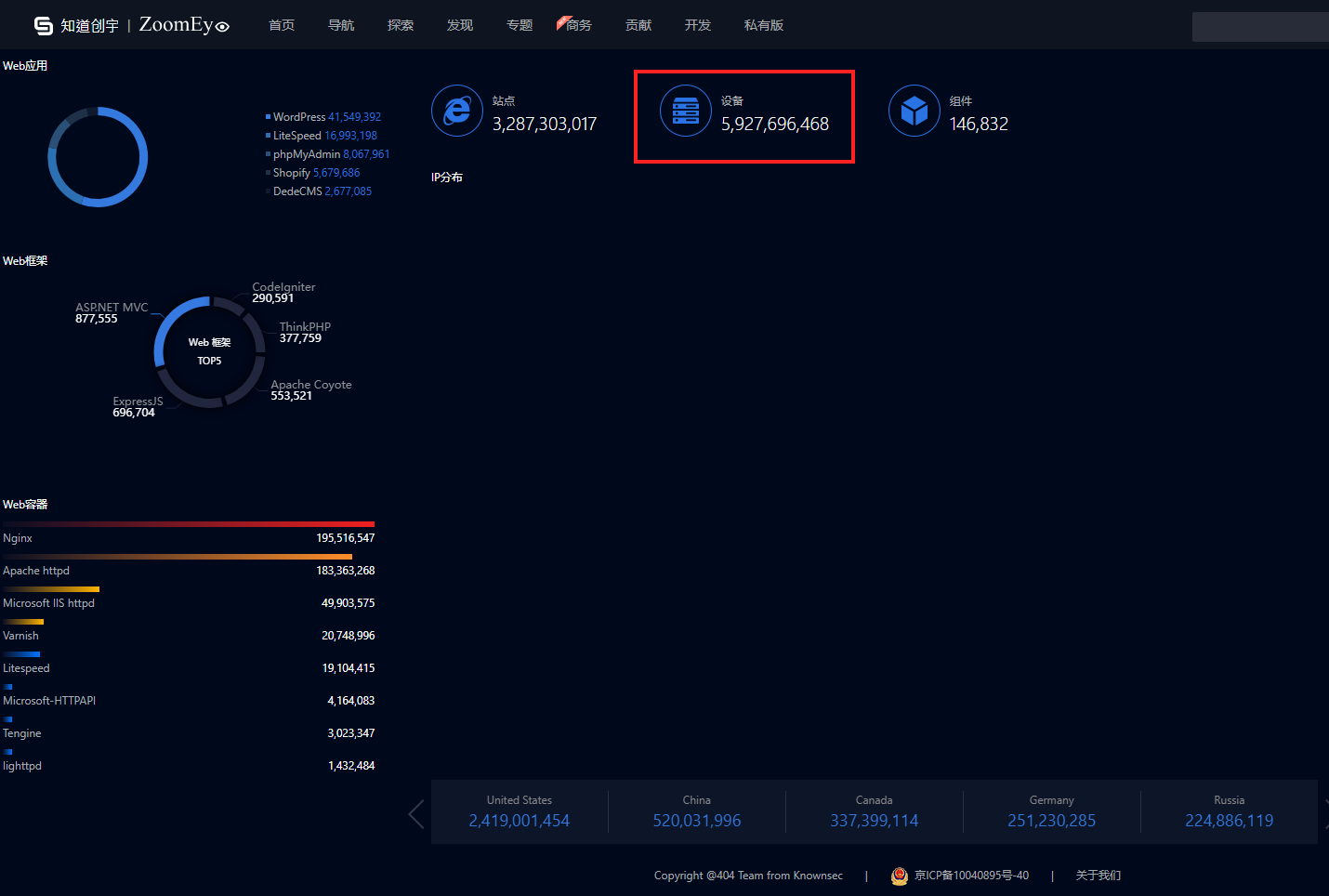
Task: Click the police badge icon in footer
Action: pyautogui.click(x=899, y=876)
